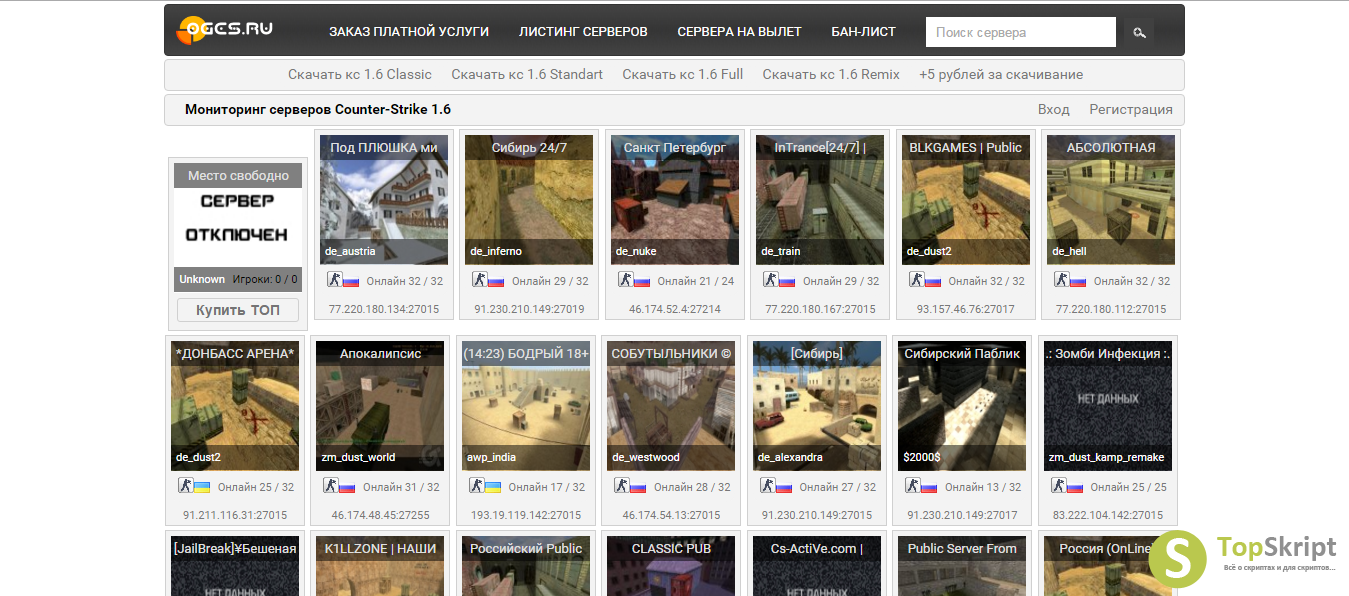Click Russian flag on BLKGAMES Public server

pyautogui.click(x=933, y=281)
